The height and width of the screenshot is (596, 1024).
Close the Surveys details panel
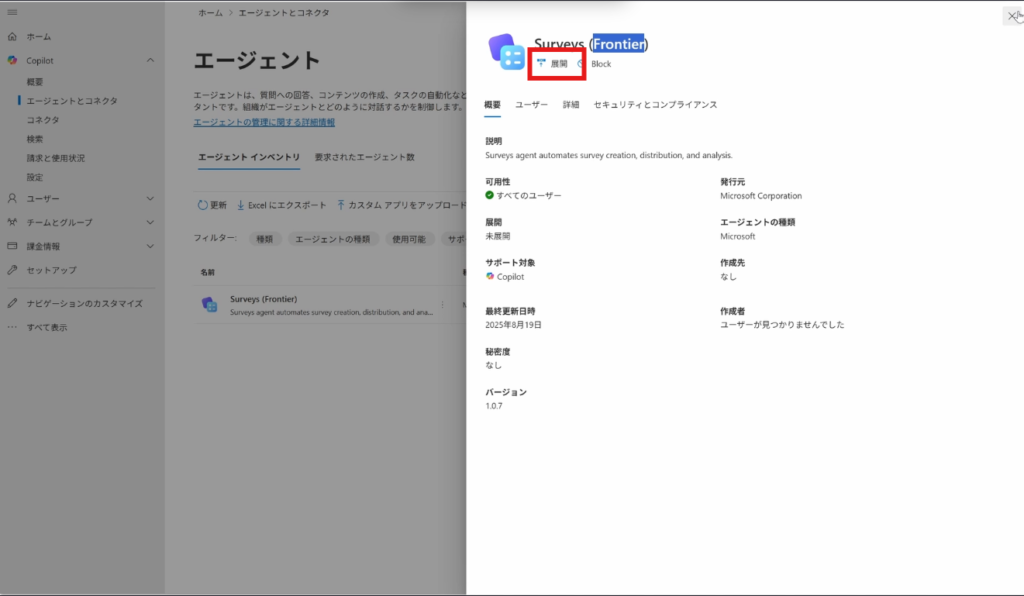pos(1011,16)
